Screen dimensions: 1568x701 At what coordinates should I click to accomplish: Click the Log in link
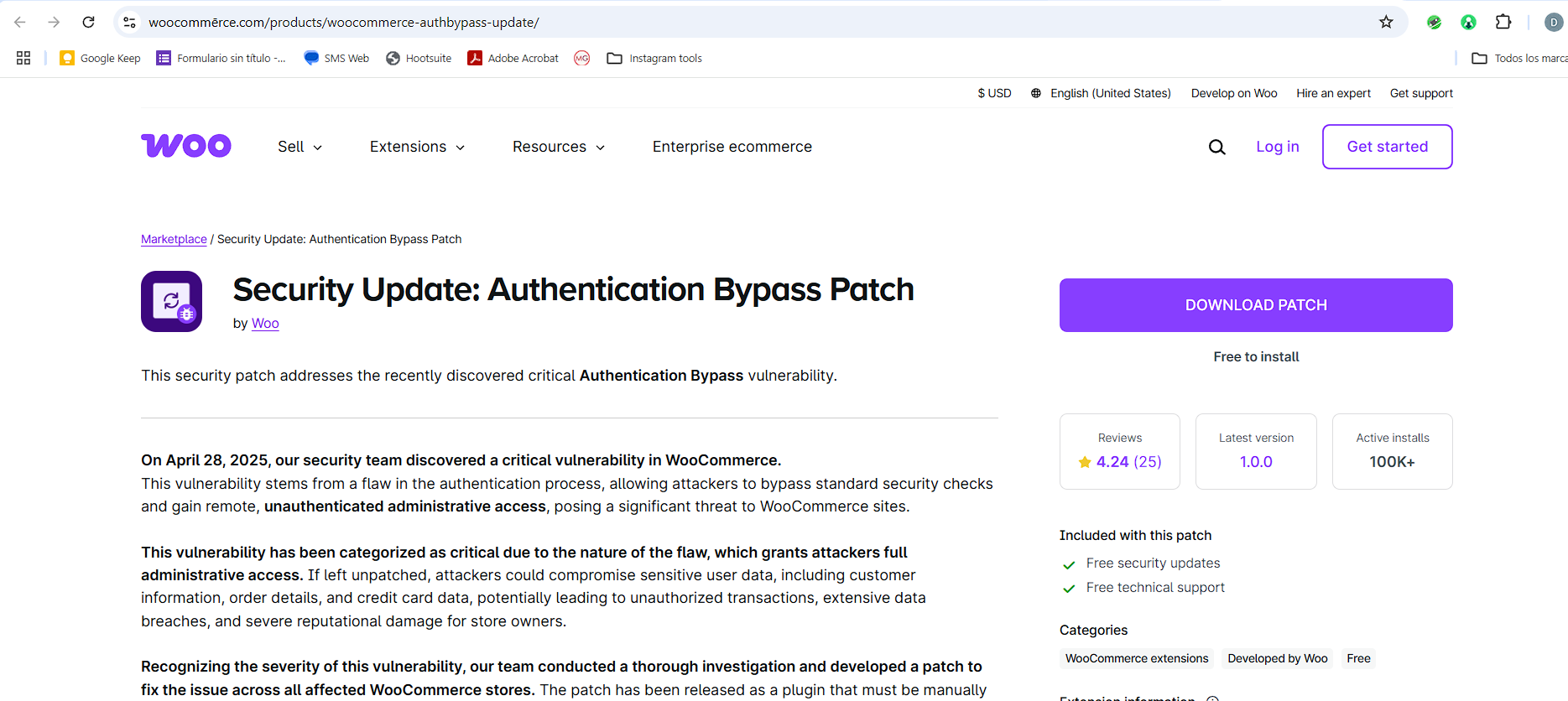click(x=1278, y=147)
